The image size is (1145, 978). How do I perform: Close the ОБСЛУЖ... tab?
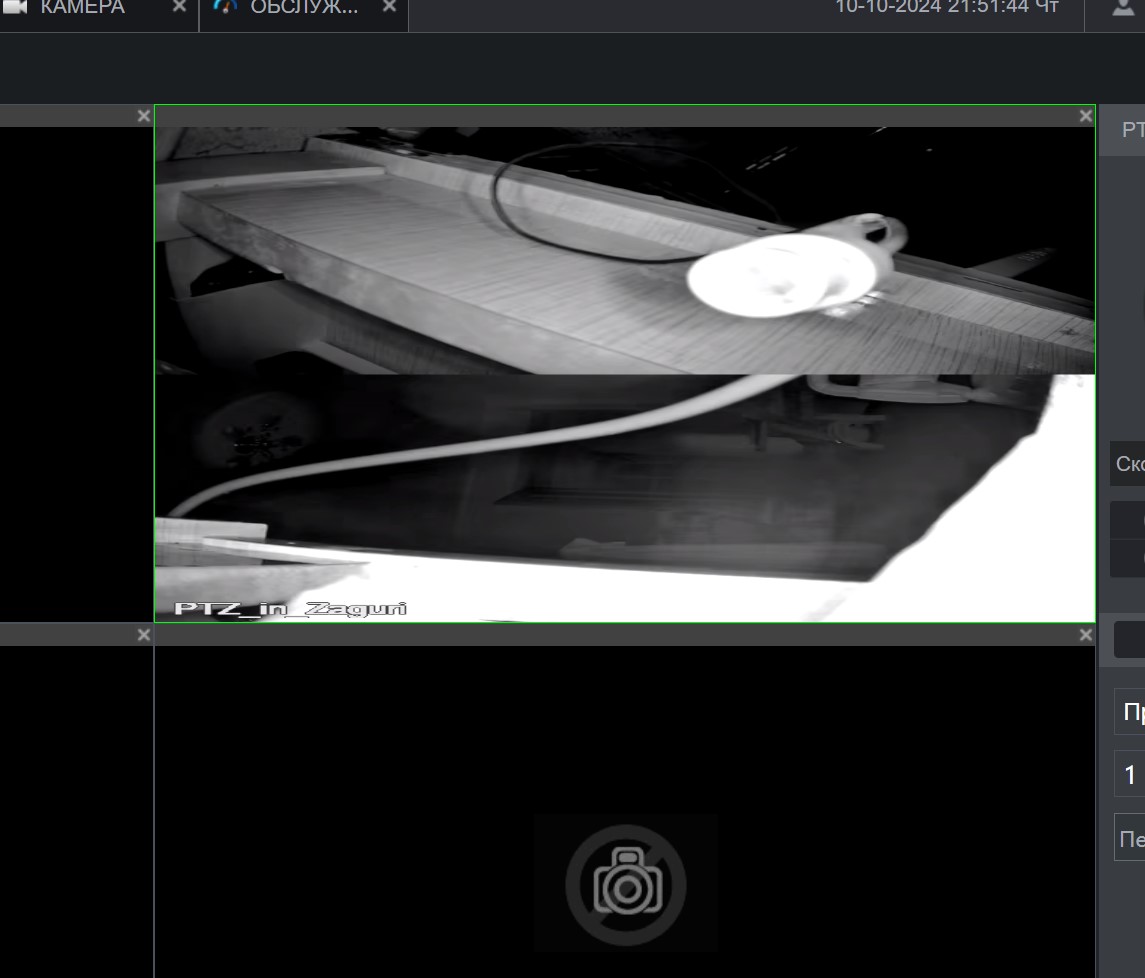pos(389,7)
